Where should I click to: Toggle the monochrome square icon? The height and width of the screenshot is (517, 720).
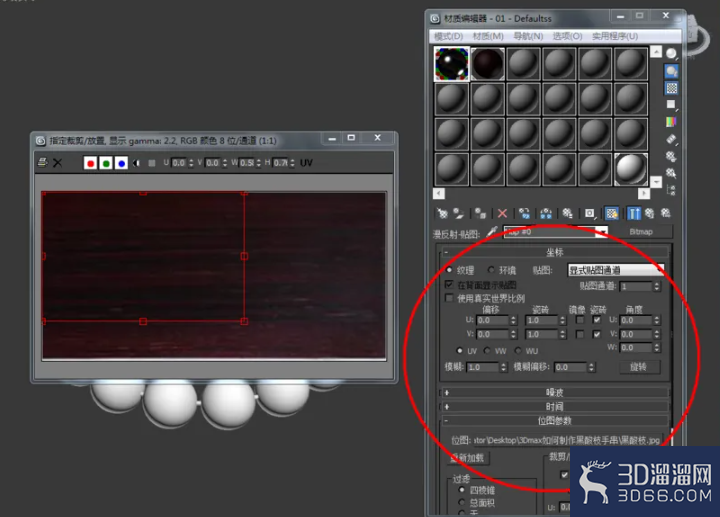click(152, 163)
